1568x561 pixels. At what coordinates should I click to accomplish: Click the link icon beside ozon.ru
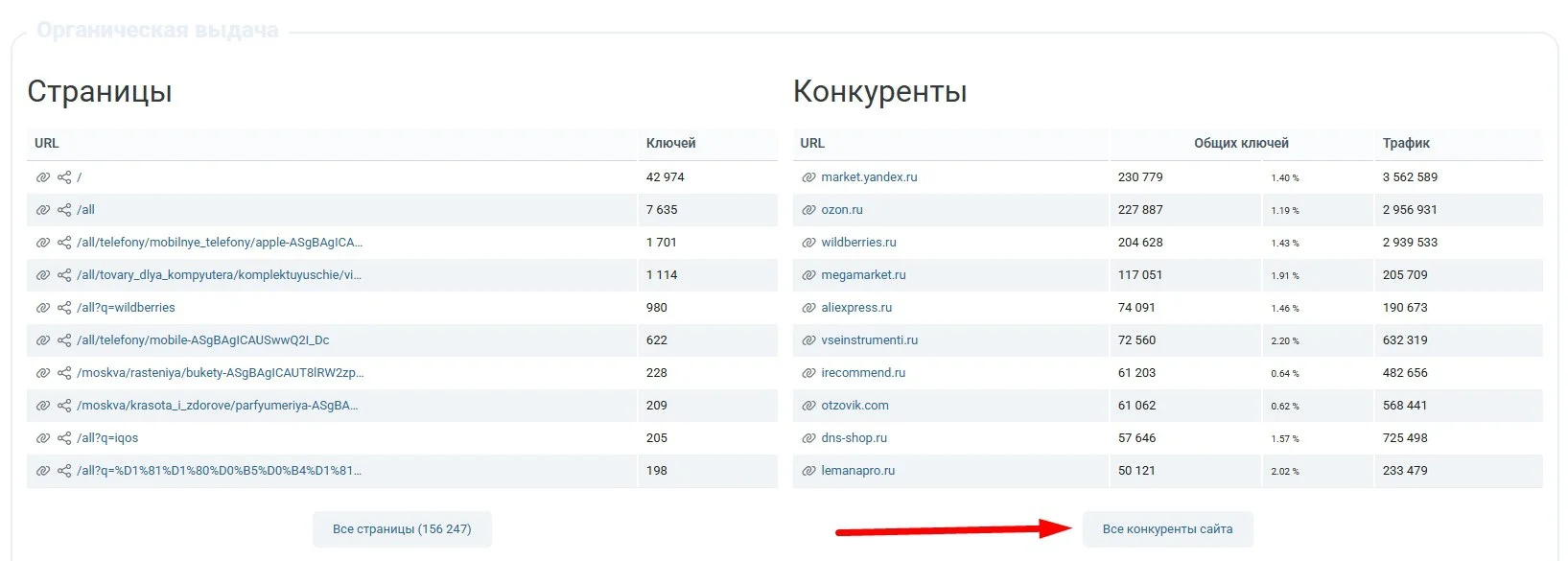pyautogui.click(x=808, y=210)
